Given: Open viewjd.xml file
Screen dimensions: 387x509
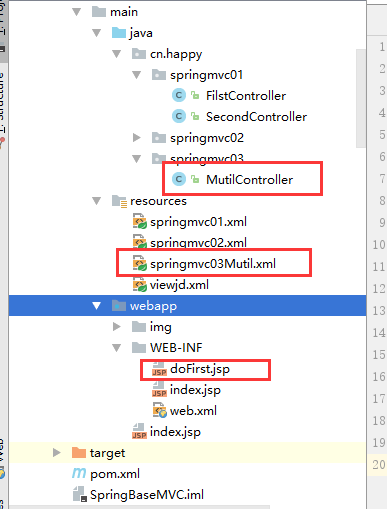Looking at the screenshot, I should pyautogui.click(x=179, y=285).
